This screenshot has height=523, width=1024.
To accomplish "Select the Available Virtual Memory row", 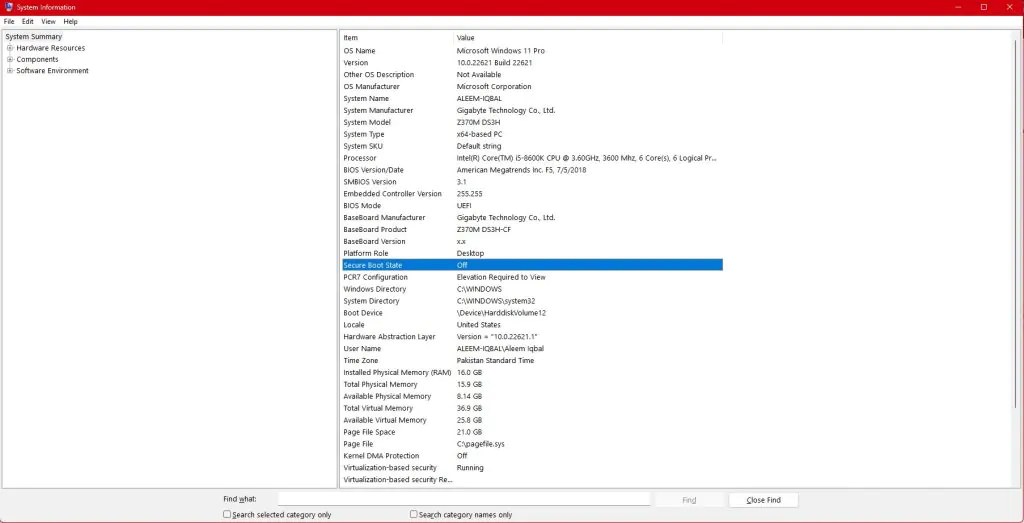I will coord(532,420).
